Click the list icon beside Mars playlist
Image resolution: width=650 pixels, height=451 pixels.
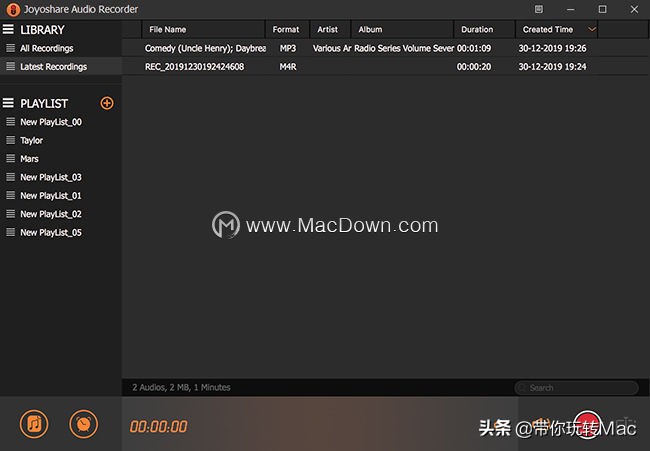point(11,158)
